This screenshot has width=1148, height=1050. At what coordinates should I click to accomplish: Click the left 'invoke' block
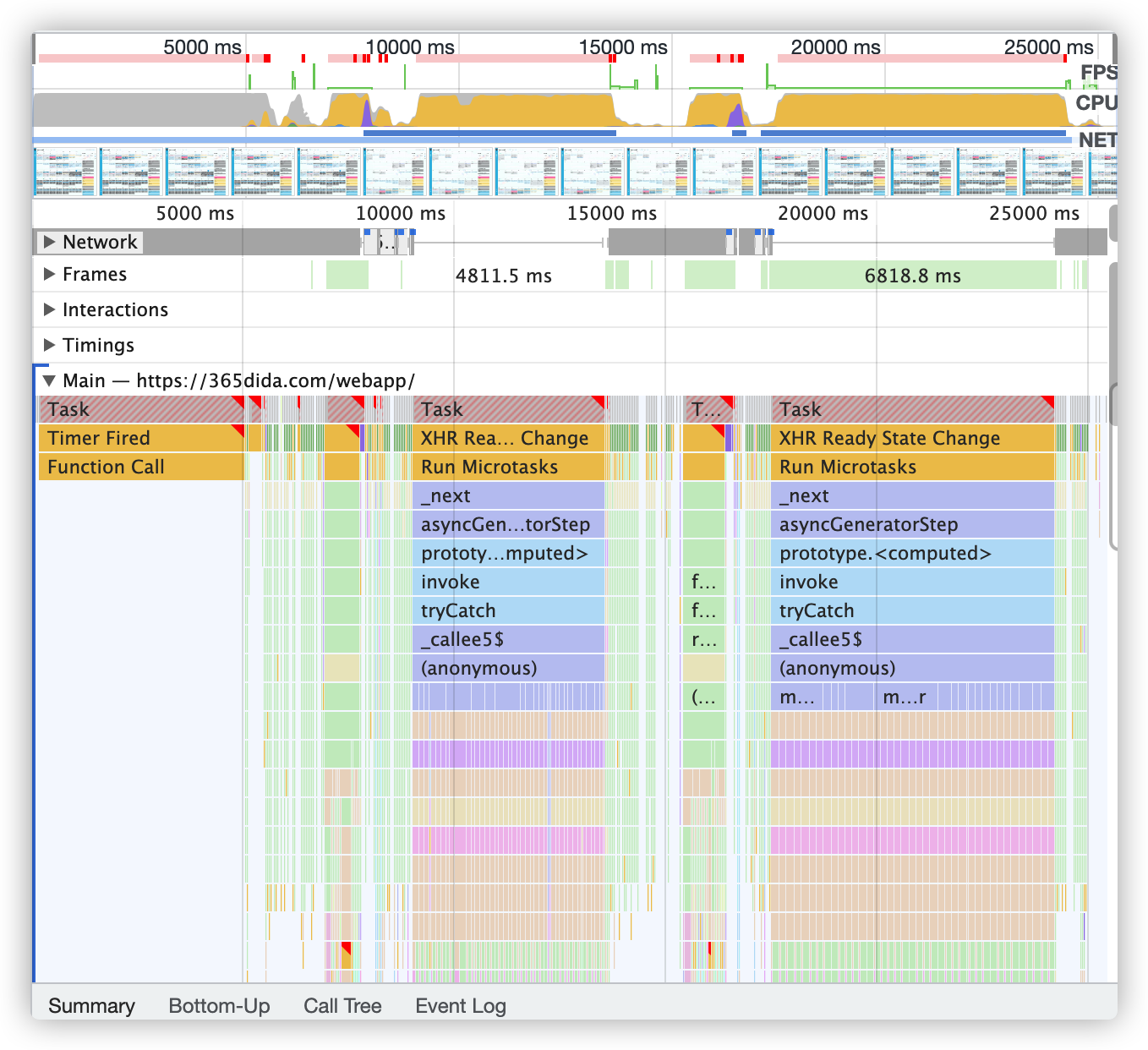pos(510,582)
